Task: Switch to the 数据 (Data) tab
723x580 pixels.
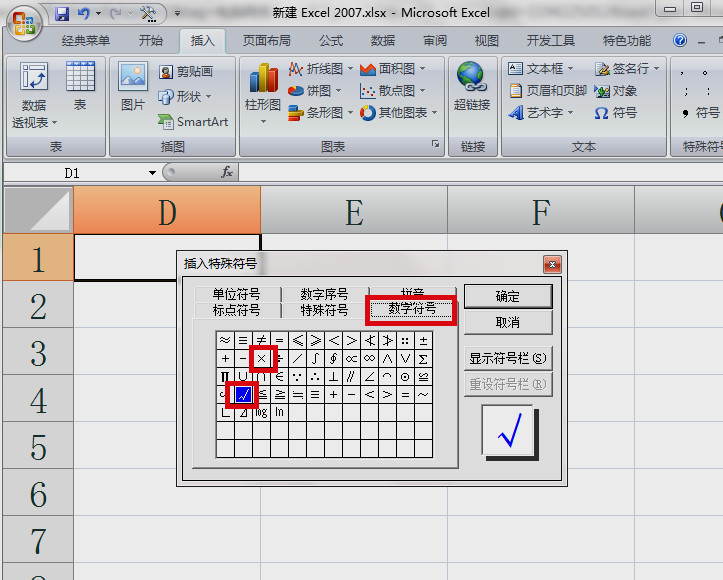Action: point(383,41)
